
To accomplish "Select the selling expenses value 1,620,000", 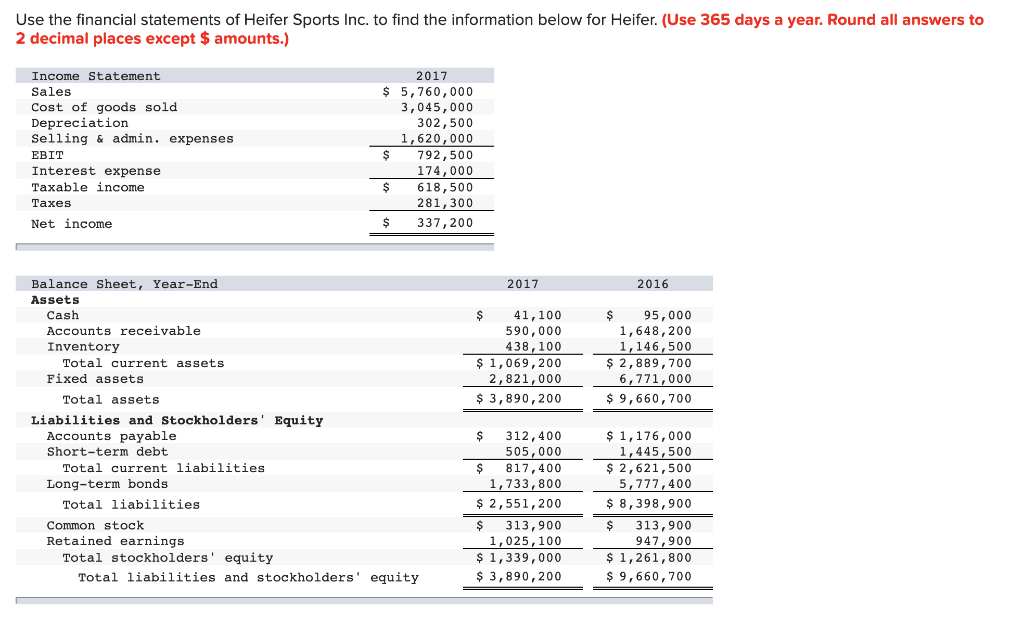I will point(437,139).
